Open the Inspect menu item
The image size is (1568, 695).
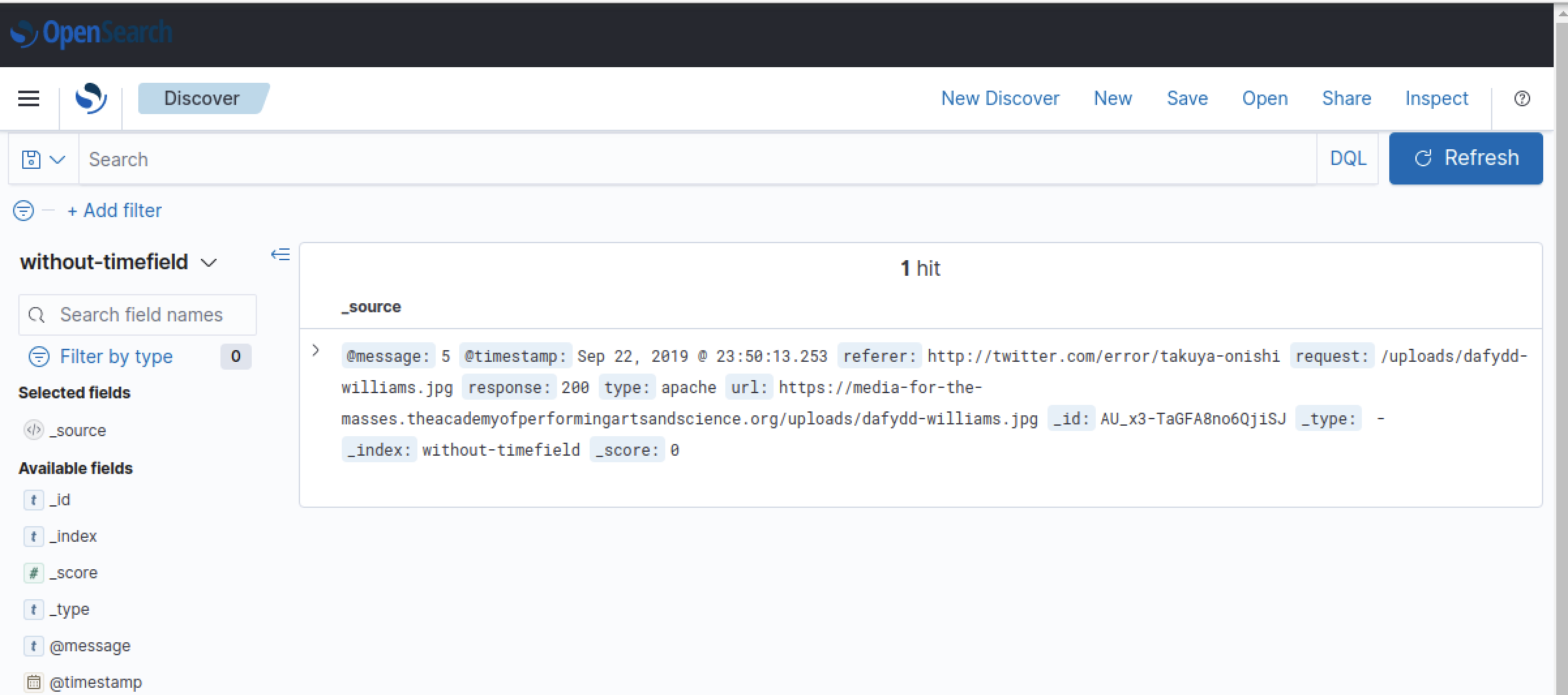(1436, 98)
